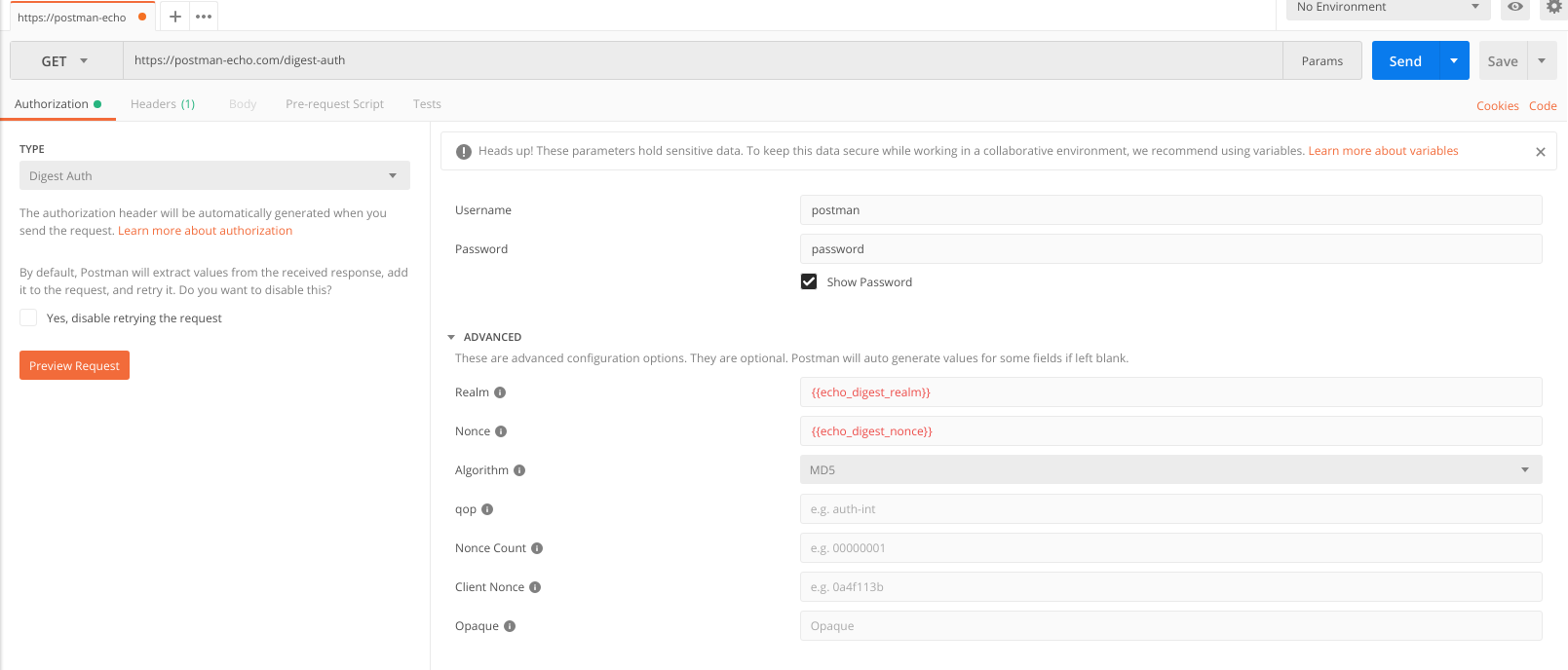Screen dimensions: 1568x670
Task: Click the Nonce input field
Action: click(1170, 430)
